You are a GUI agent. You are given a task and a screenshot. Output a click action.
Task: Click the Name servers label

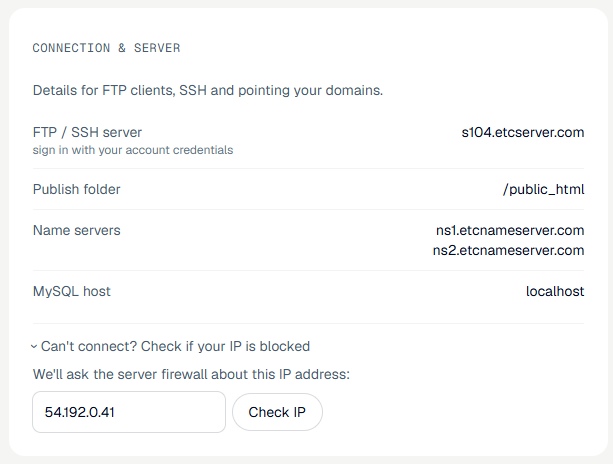(x=77, y=230)
